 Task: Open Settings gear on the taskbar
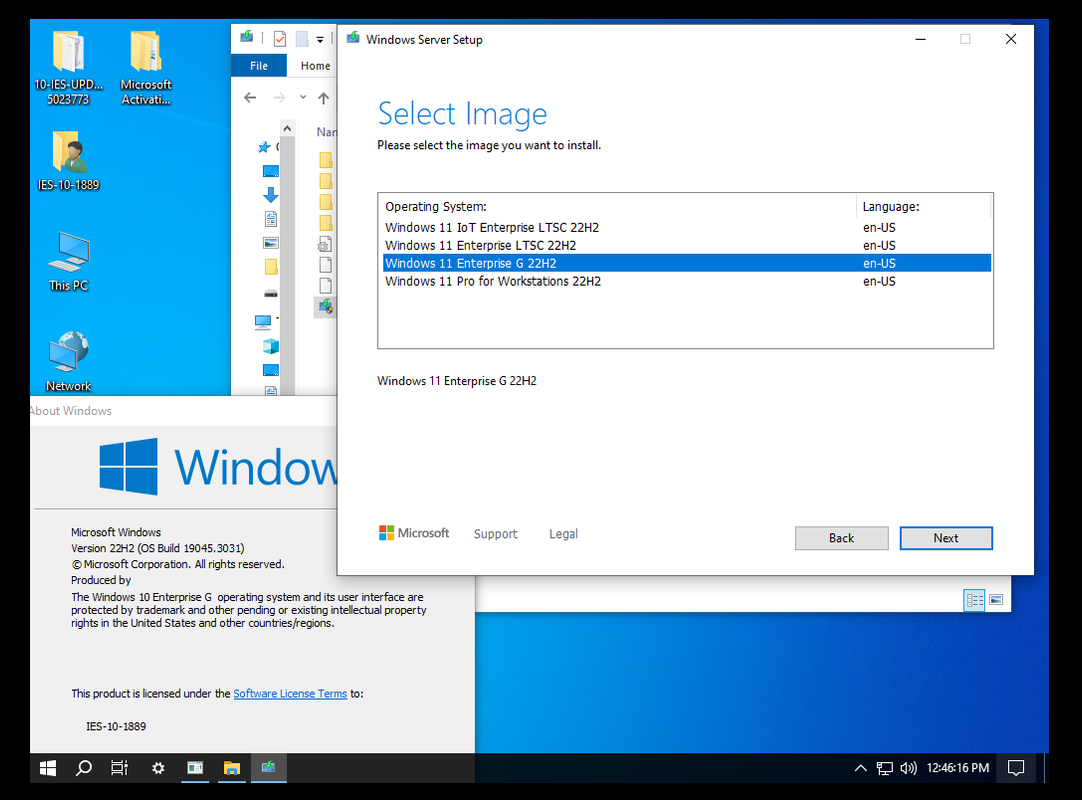coord(158,768)
